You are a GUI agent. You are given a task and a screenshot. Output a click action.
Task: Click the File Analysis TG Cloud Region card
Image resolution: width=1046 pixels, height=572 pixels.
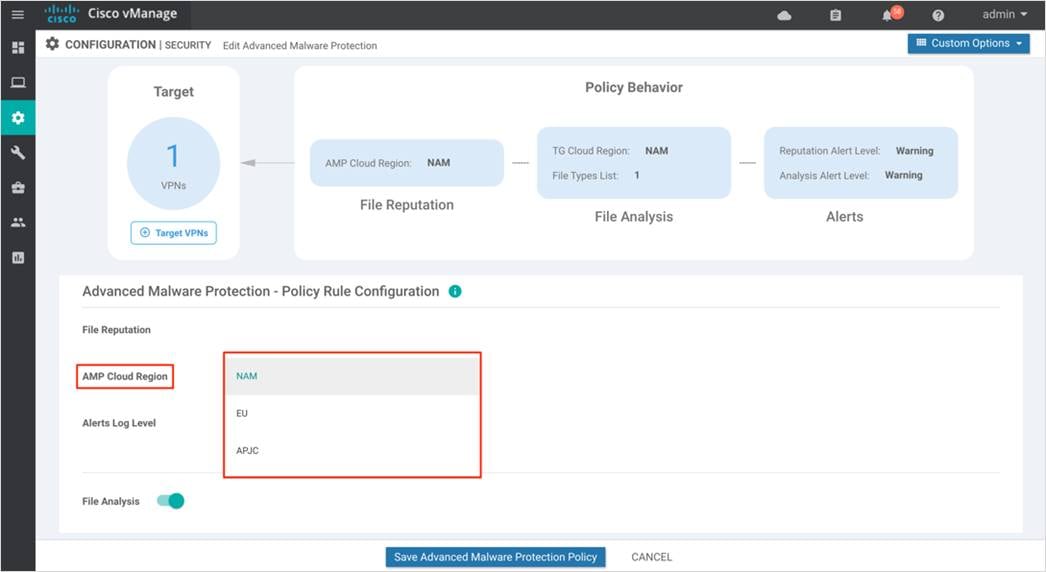tap(634, 163)
